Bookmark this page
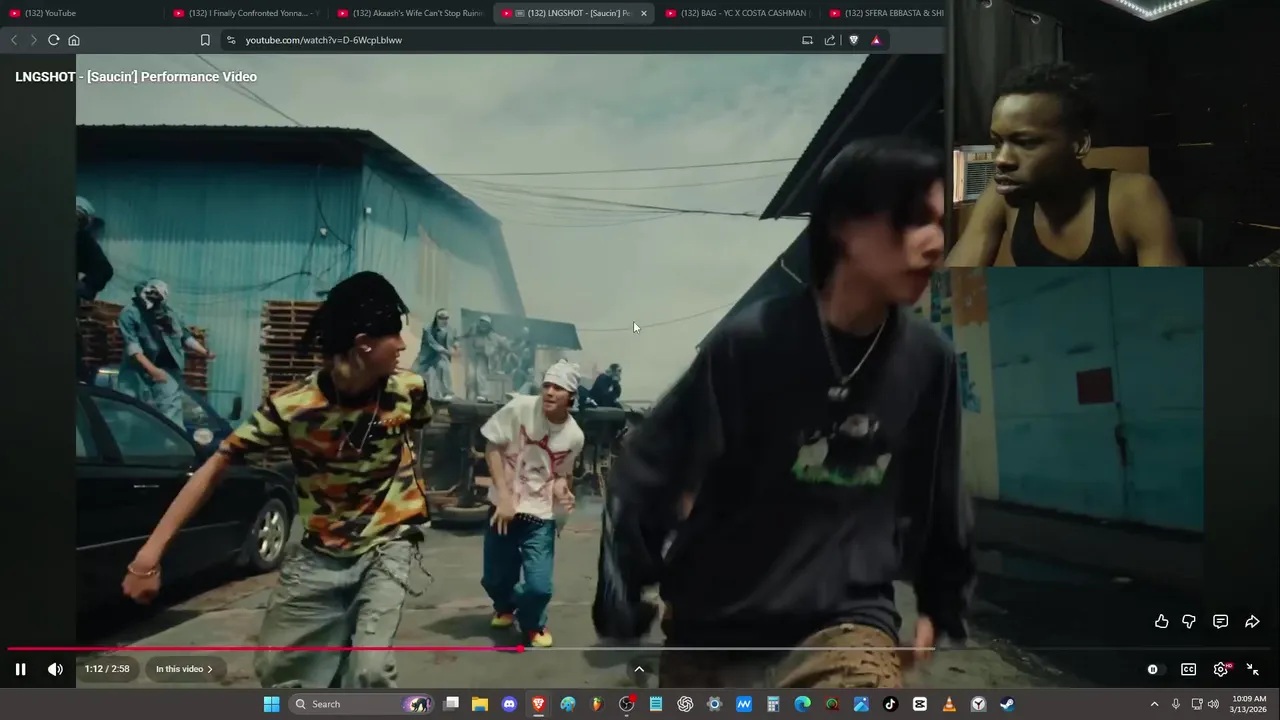1280x720 pixels. click(x=205, y=40)
